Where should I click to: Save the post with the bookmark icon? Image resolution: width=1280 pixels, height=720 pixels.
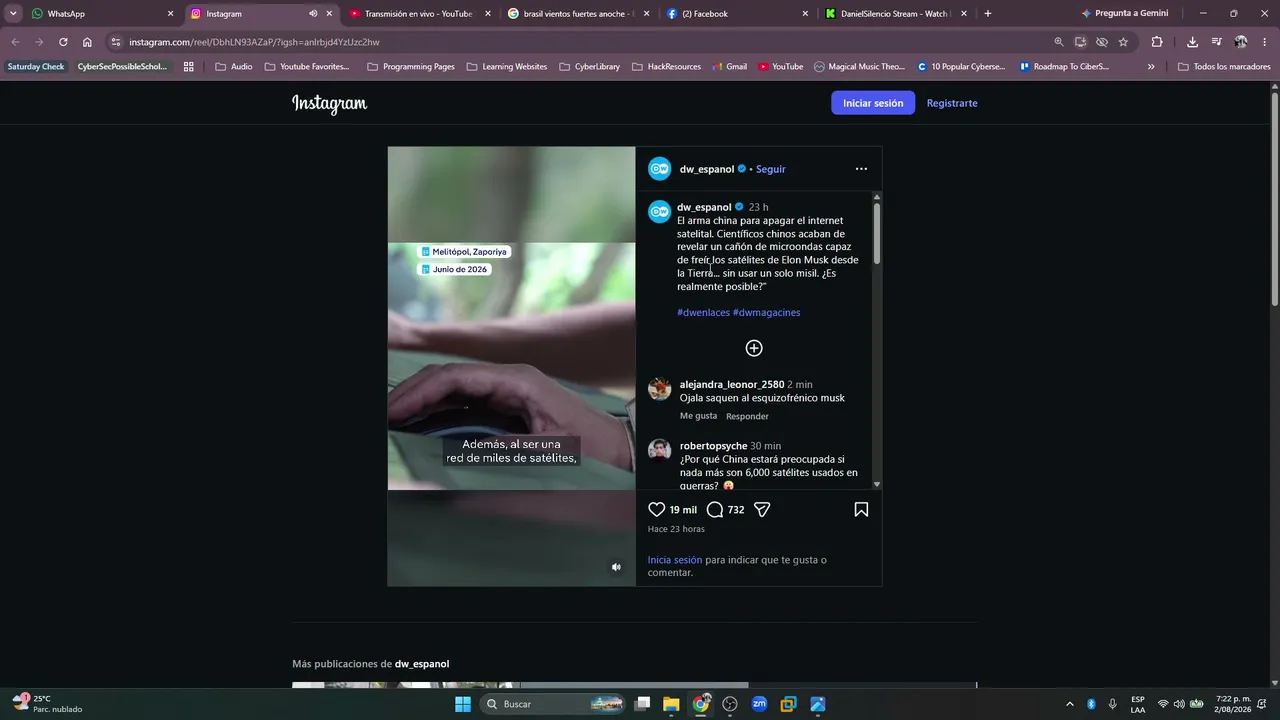coord(861,509)
